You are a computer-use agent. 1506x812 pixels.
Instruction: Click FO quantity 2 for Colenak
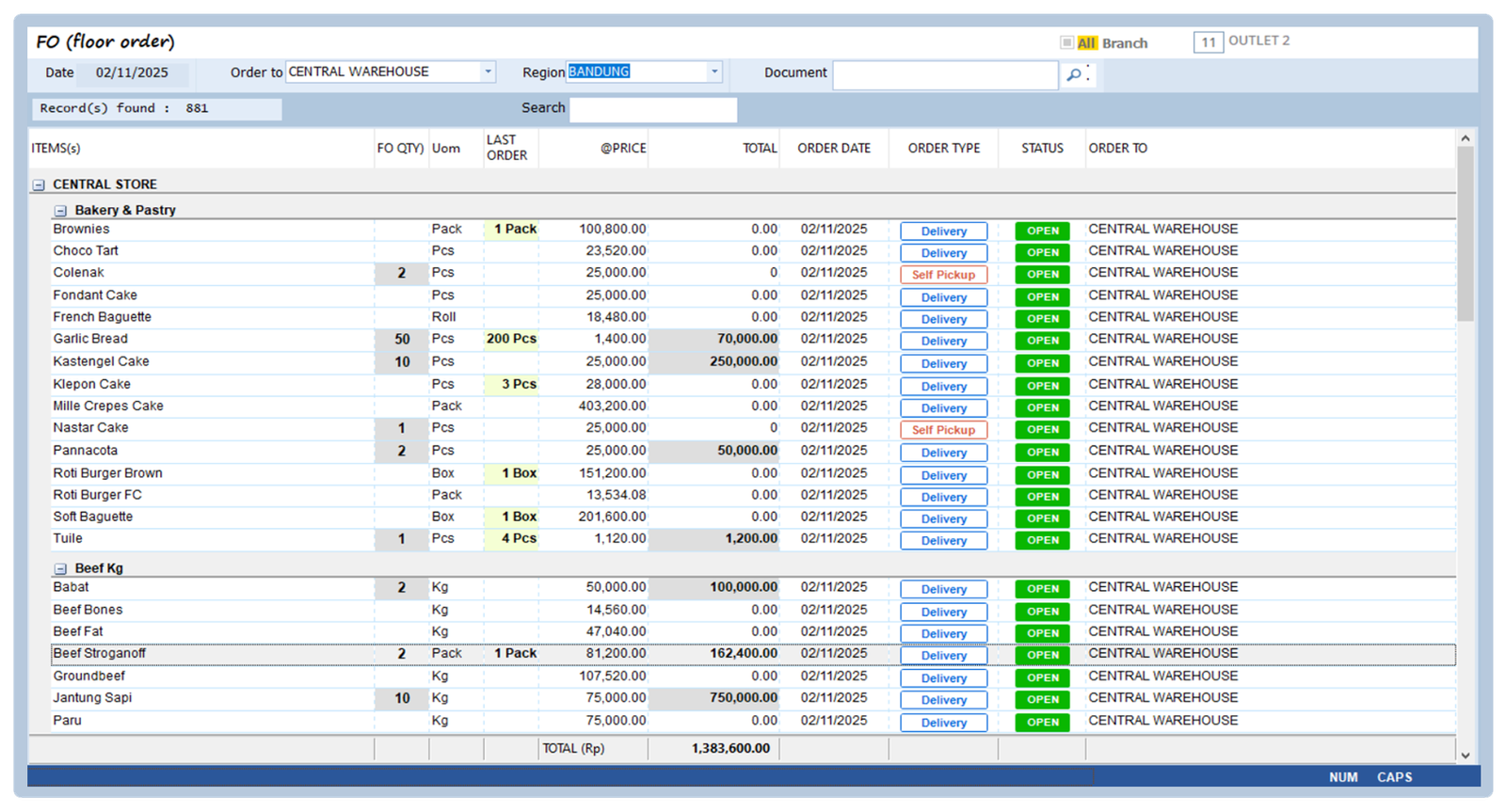(x=402, y=273)
